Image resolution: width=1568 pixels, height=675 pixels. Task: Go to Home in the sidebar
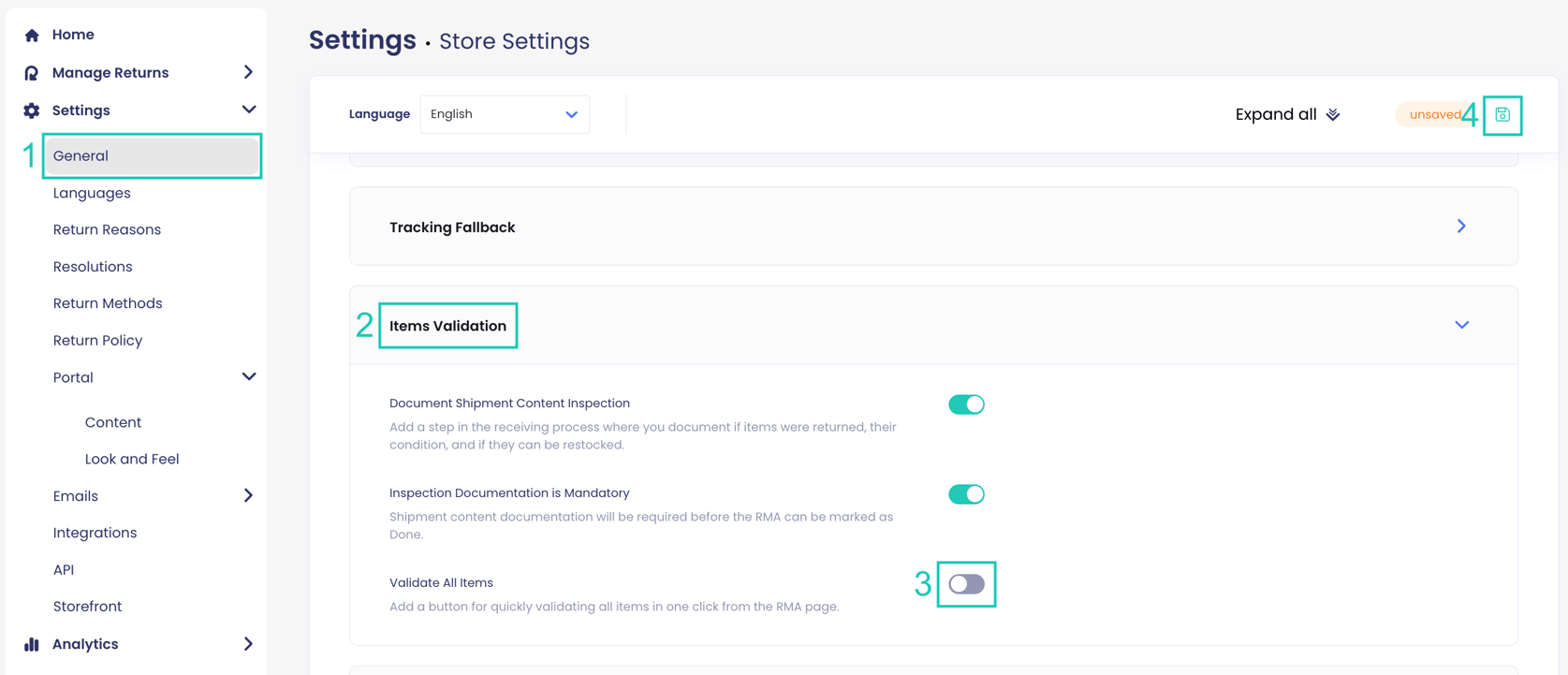pos(73,35)
